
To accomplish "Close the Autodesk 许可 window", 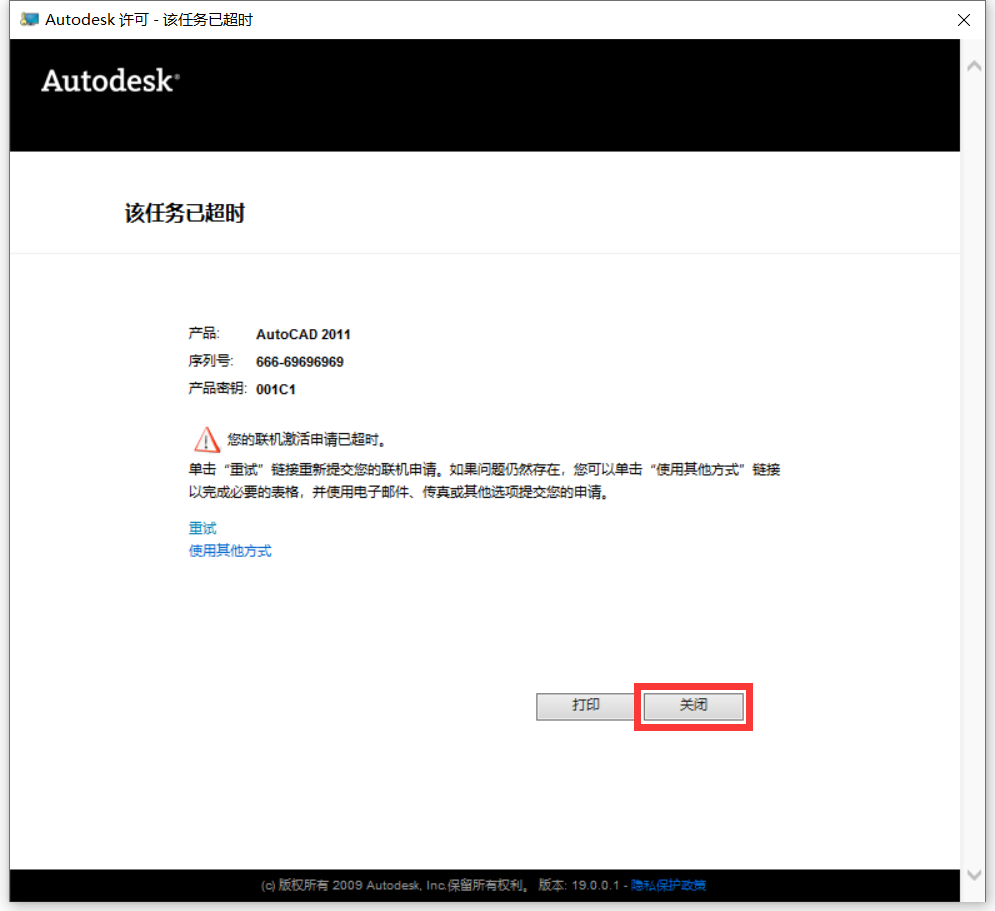I will point(963,20).
